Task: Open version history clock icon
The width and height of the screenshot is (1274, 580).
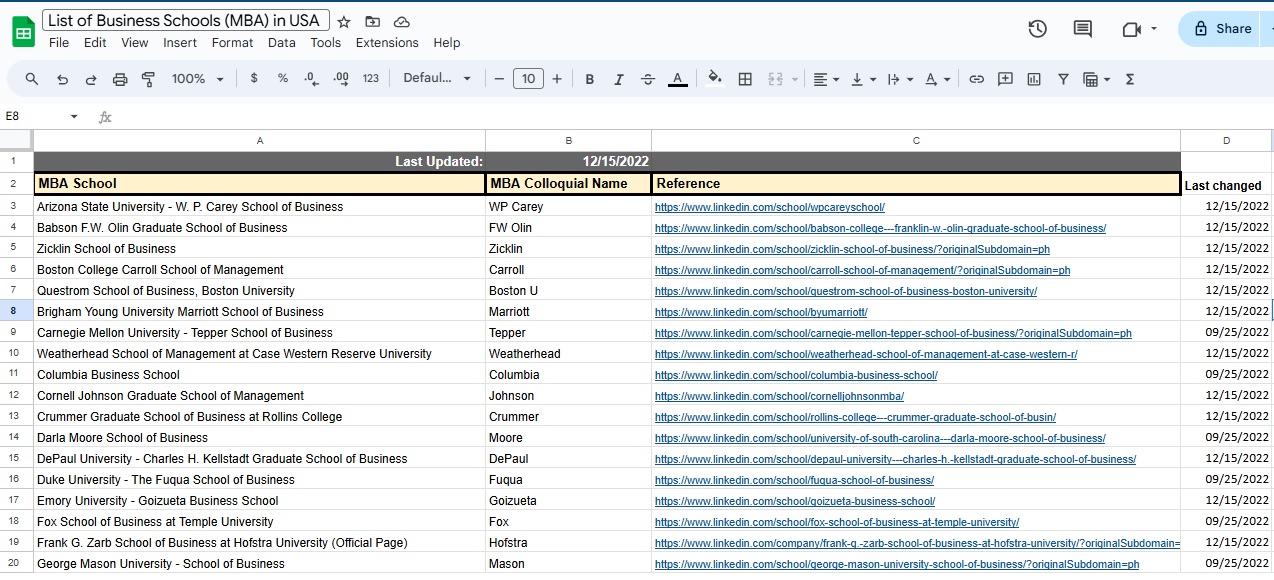Action: pyautogui.click(x=1037, y=29)
